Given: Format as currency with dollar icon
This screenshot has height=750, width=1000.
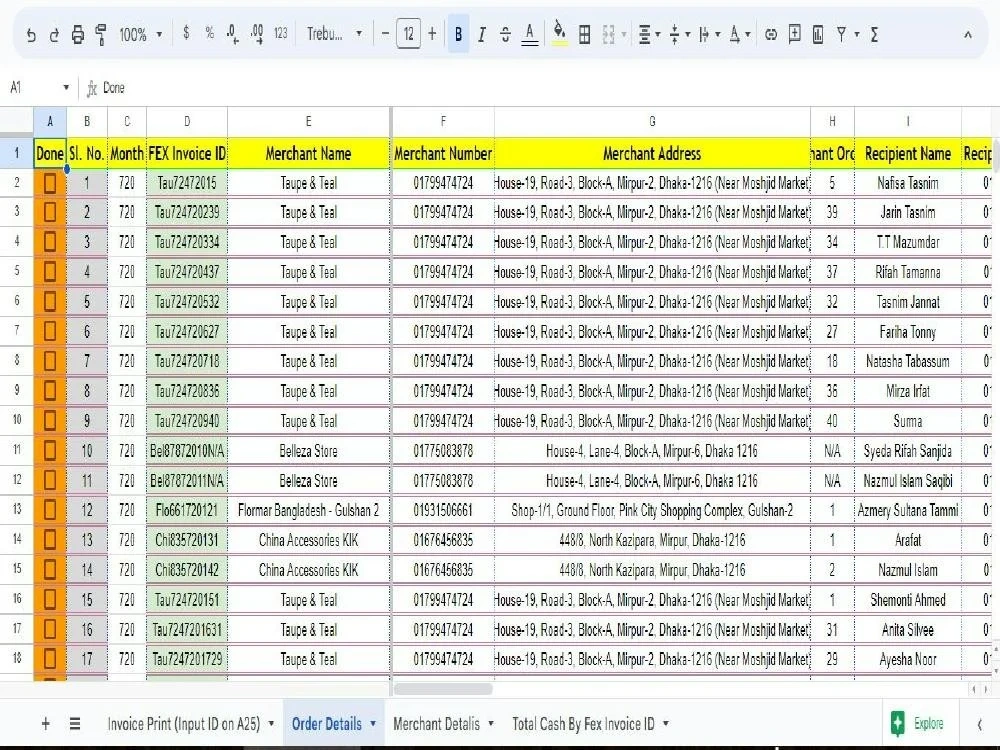Looking at the screenshot, I should (186, 33).
